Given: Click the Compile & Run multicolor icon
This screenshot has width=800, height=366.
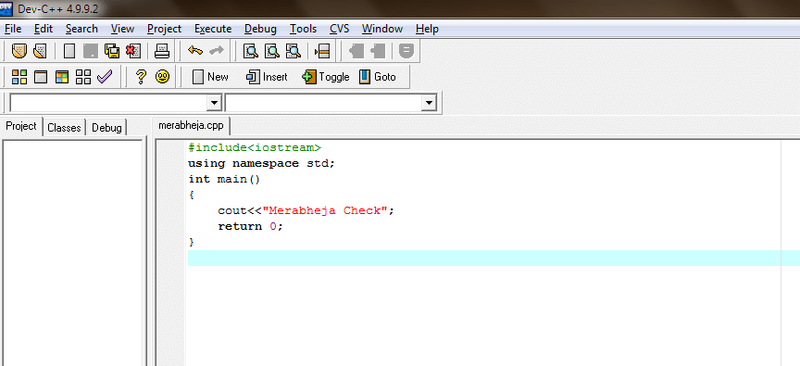Looking at the screenshot, I should coord(62,77).
